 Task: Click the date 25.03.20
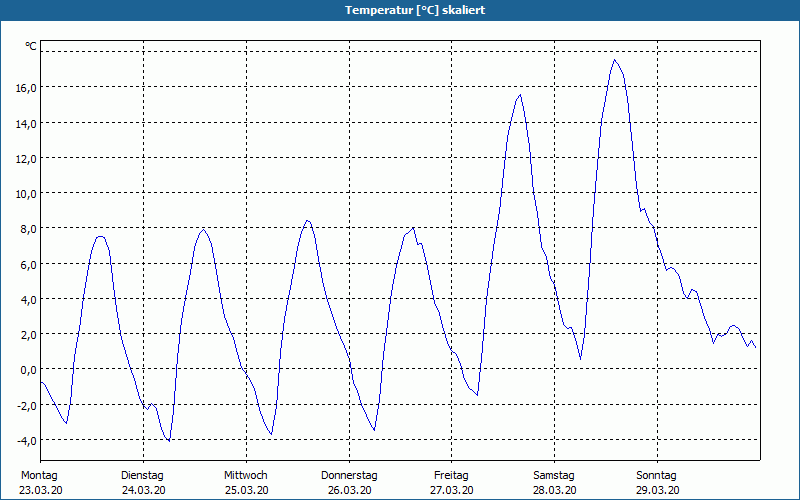(247, 490)
